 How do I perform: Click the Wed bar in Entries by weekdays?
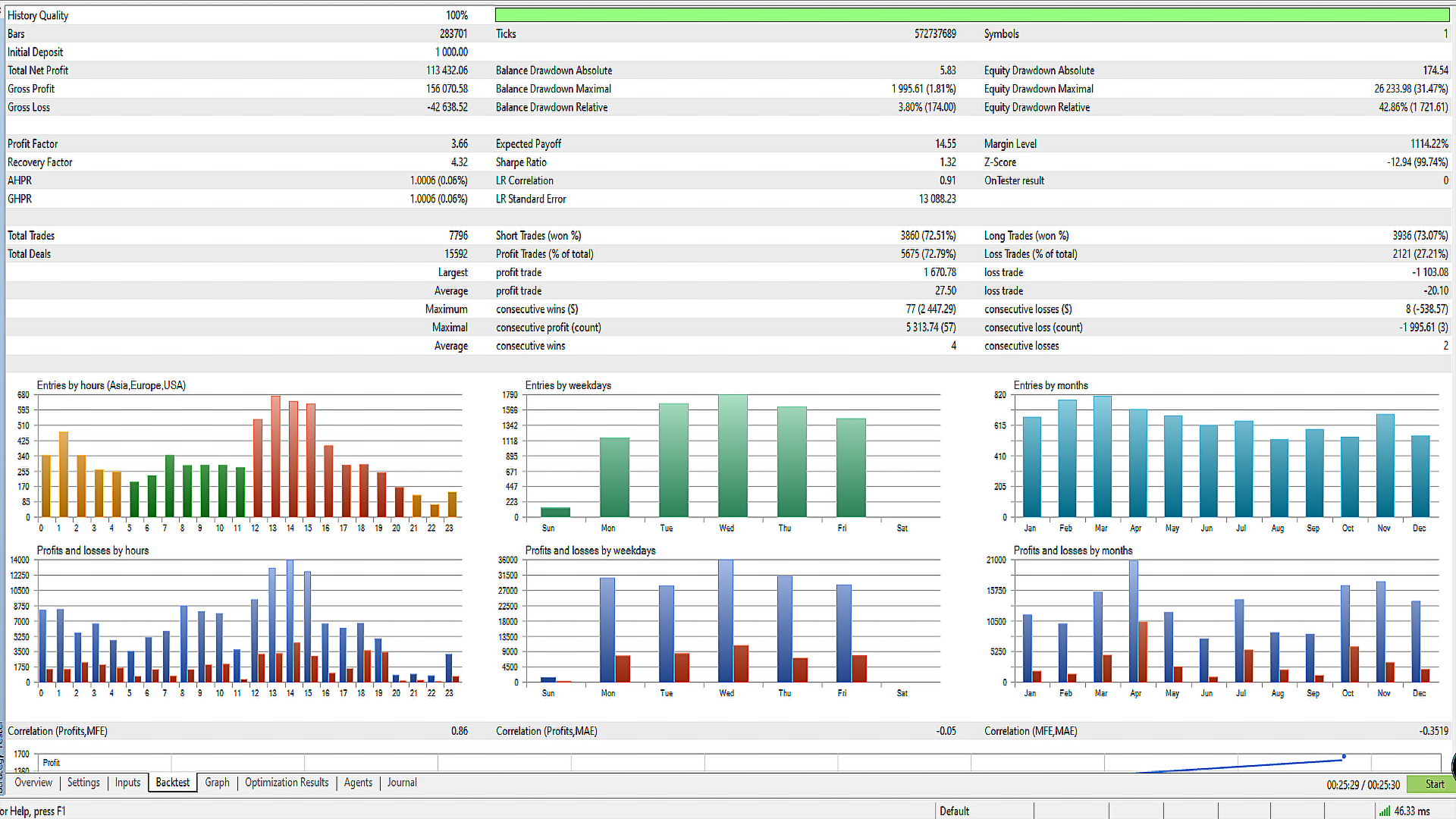coord(733,455)
